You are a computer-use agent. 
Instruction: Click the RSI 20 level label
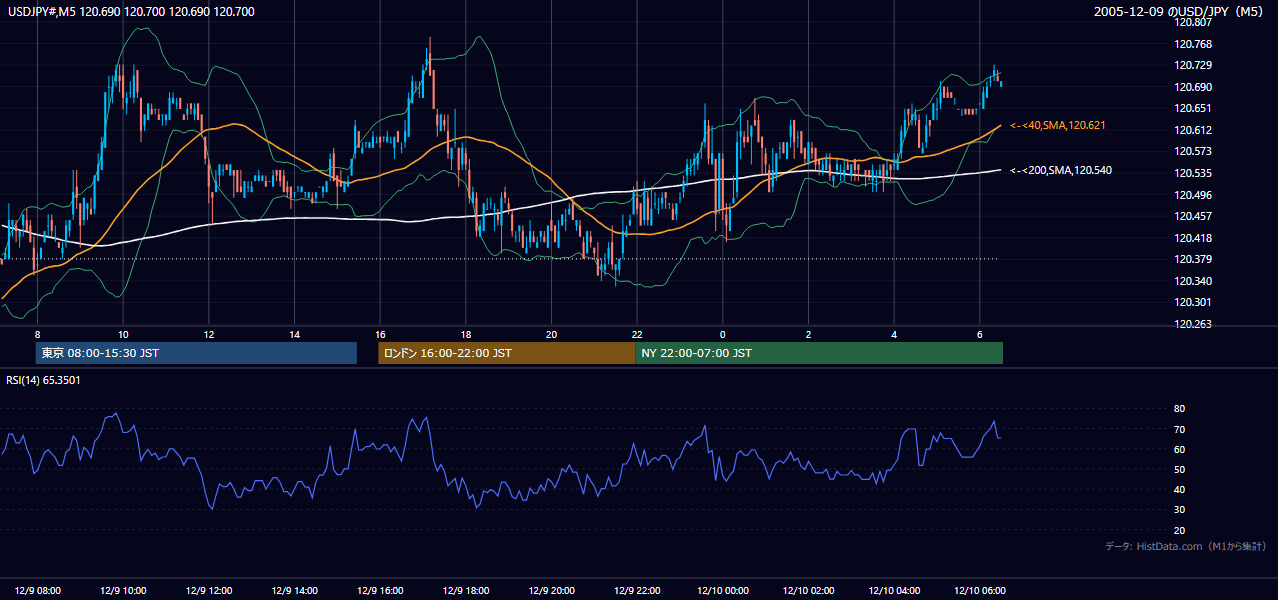click(1179, 530)
